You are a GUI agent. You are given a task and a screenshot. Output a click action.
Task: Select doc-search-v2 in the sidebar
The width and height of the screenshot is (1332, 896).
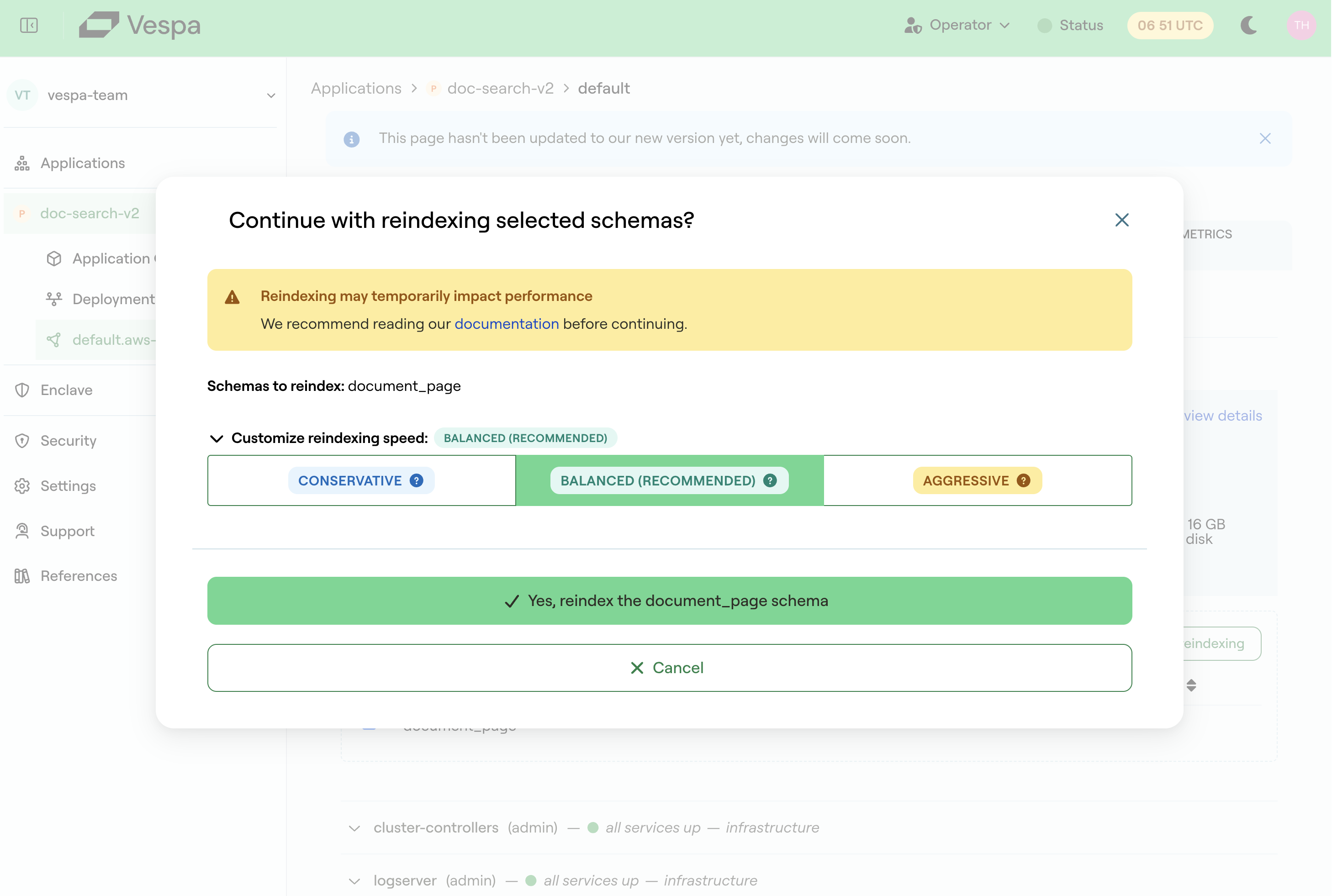click(80, 213)
